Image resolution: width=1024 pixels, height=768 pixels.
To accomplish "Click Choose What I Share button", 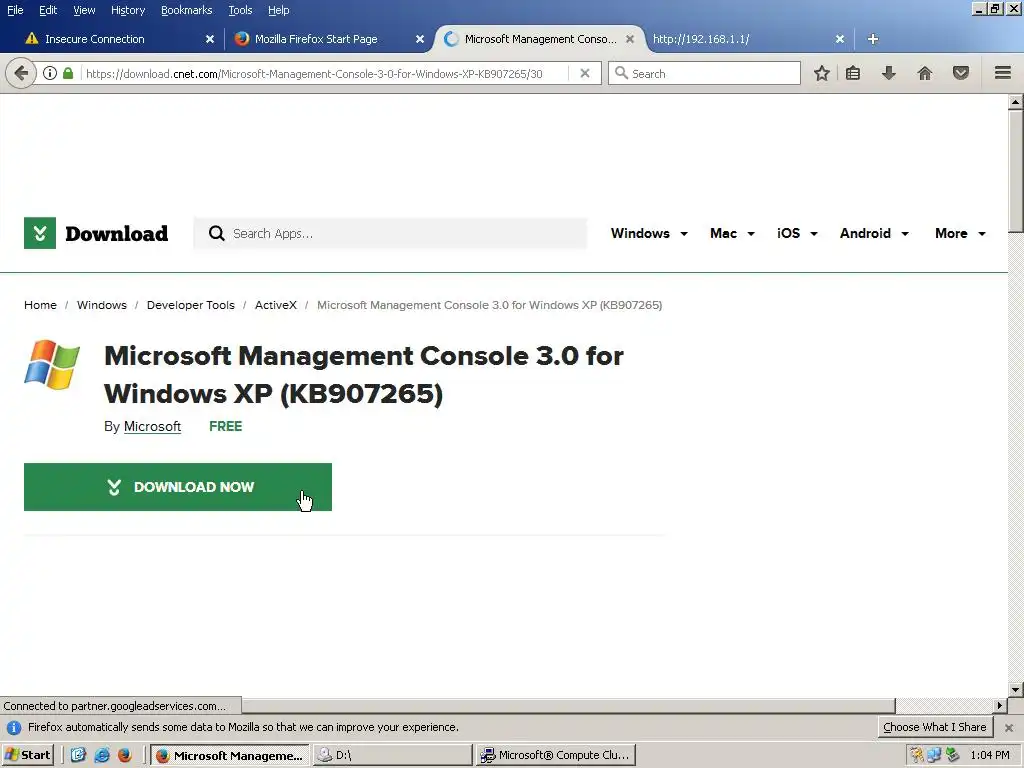I will pos(935,727).
